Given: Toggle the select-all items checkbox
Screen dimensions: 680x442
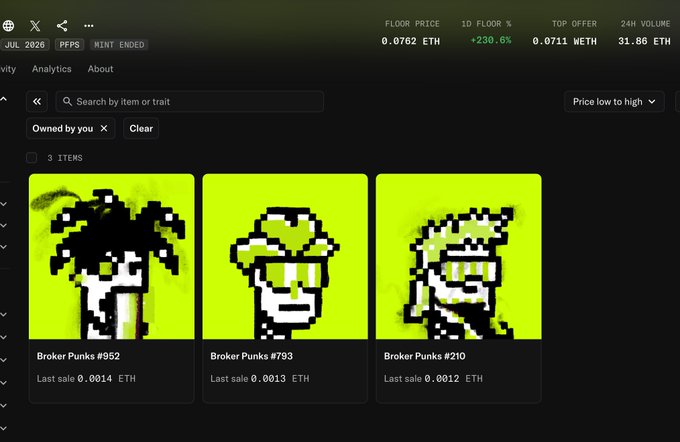Looking at the screenshot, I should tap(31, 157).
